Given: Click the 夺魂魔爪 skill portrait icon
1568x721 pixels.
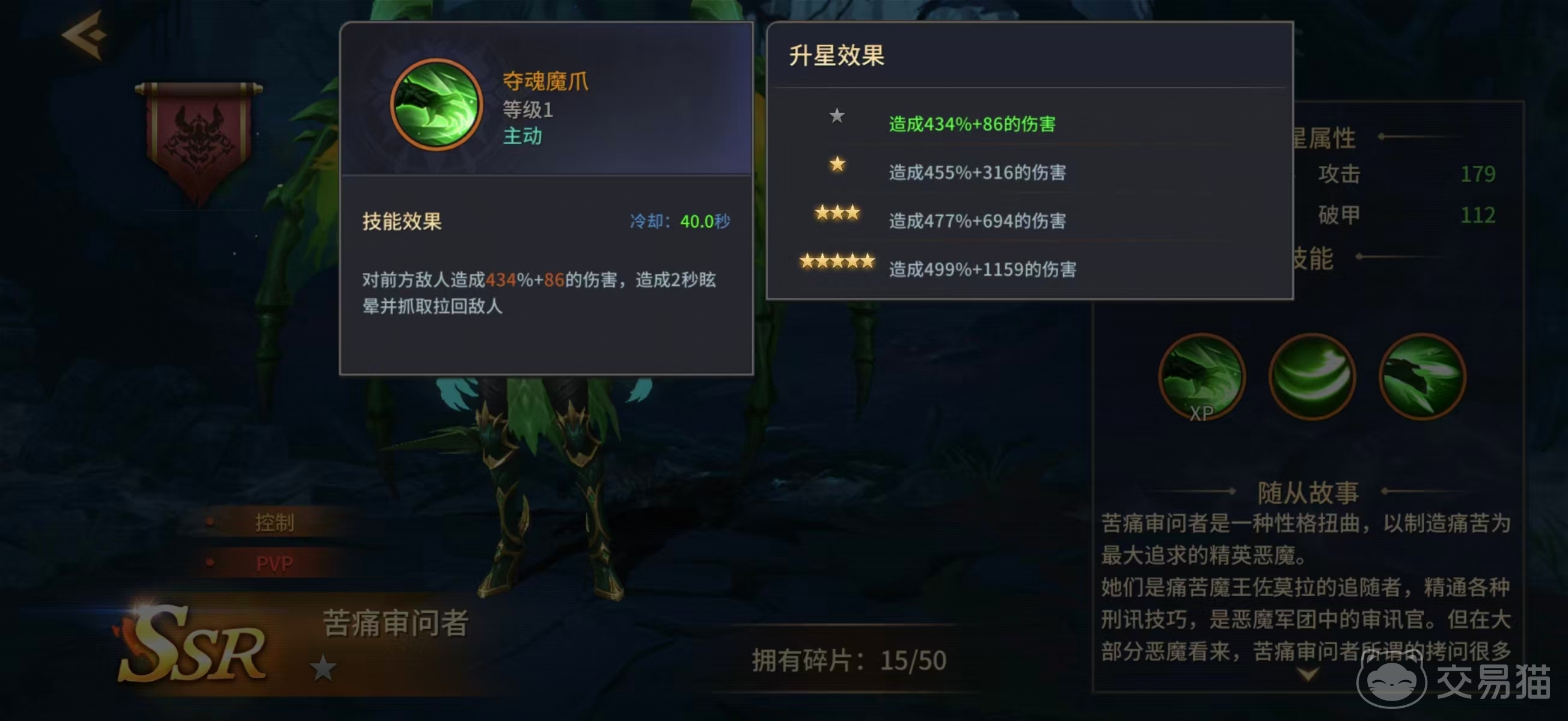Looking at the screenshot, I should [x=436, y=105].
